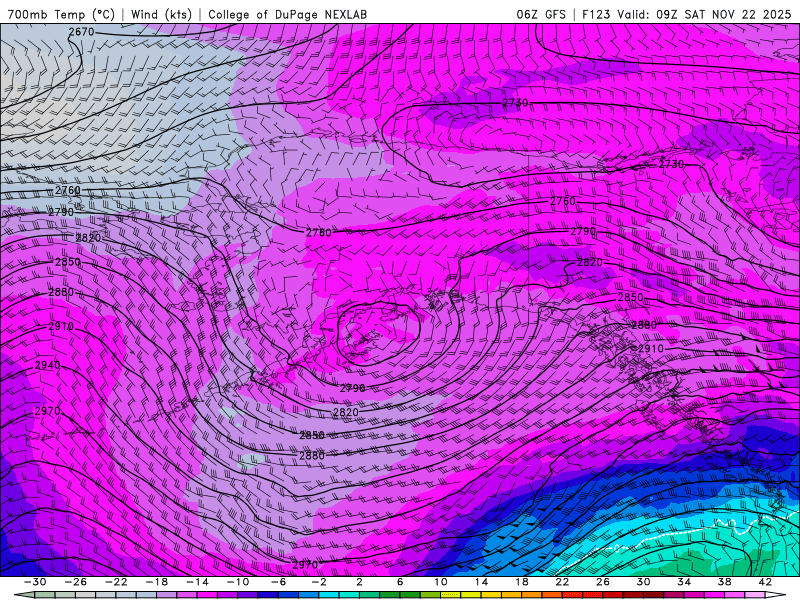Choose the −2 value on the temperature legend
Screen dimensions: 800x600
(x=319, y=582)
